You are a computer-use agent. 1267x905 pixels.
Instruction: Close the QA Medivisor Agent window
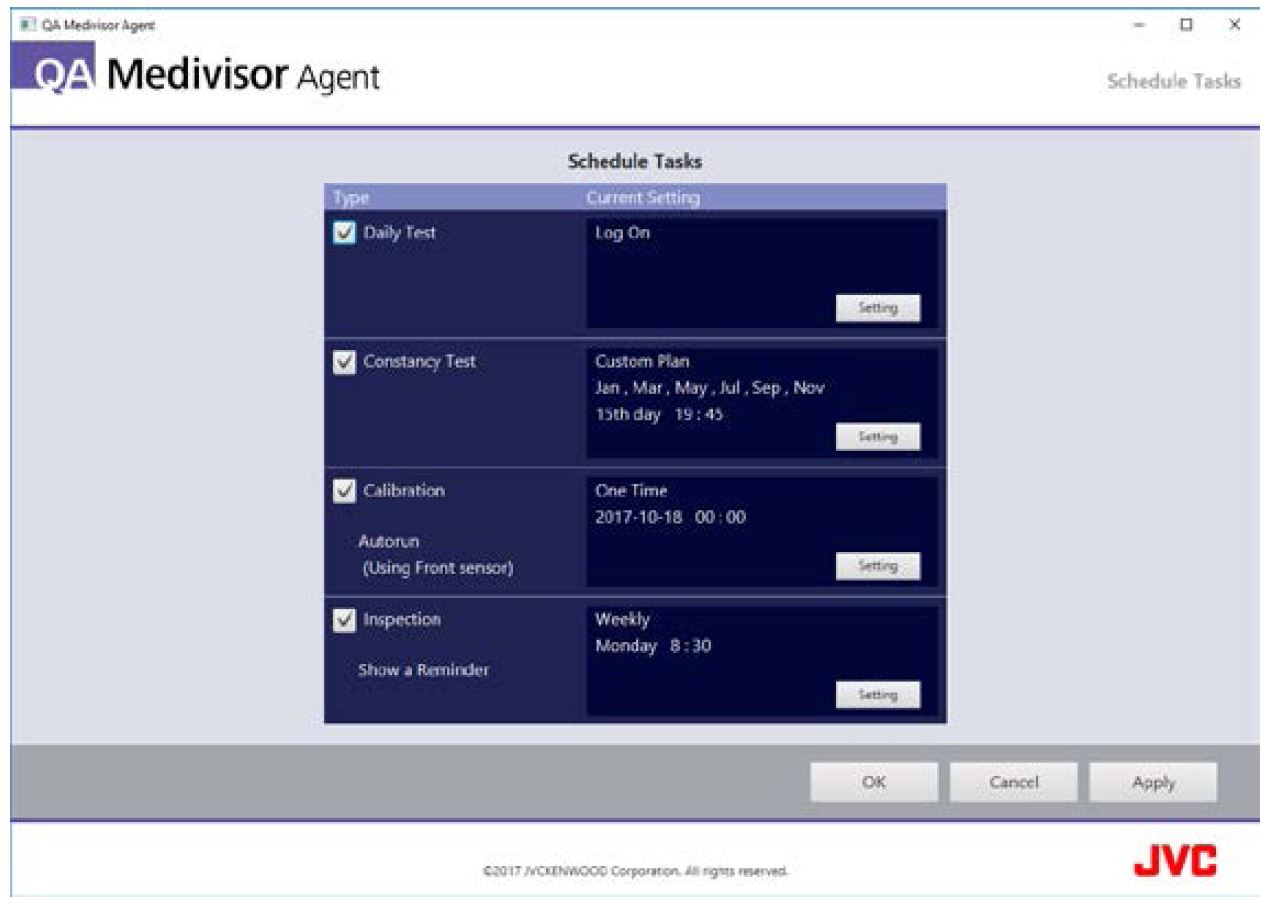1233,23
